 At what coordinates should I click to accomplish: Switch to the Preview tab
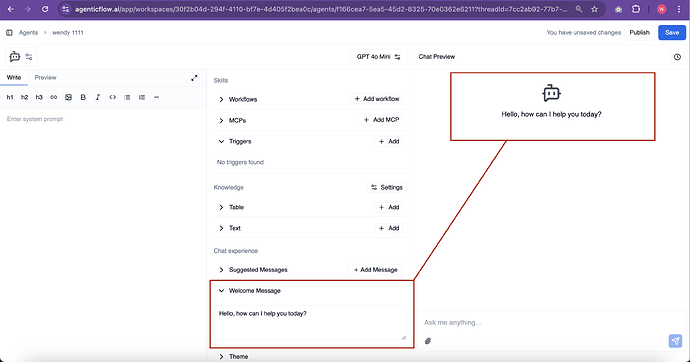(45, 77)
